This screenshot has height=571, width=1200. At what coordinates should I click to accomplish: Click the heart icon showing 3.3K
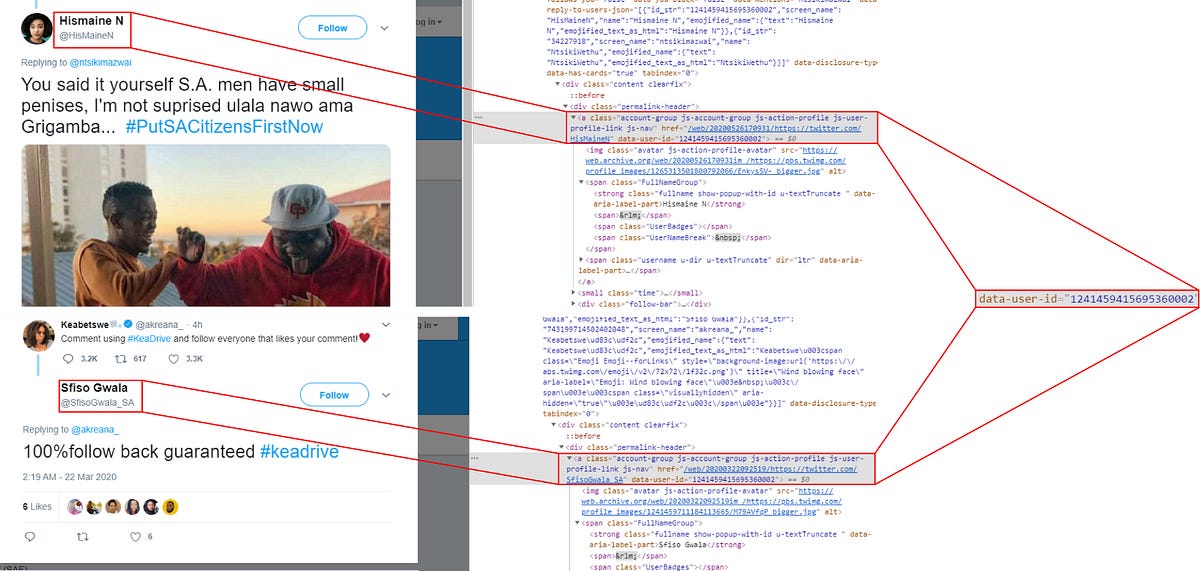tap(176, 357)
